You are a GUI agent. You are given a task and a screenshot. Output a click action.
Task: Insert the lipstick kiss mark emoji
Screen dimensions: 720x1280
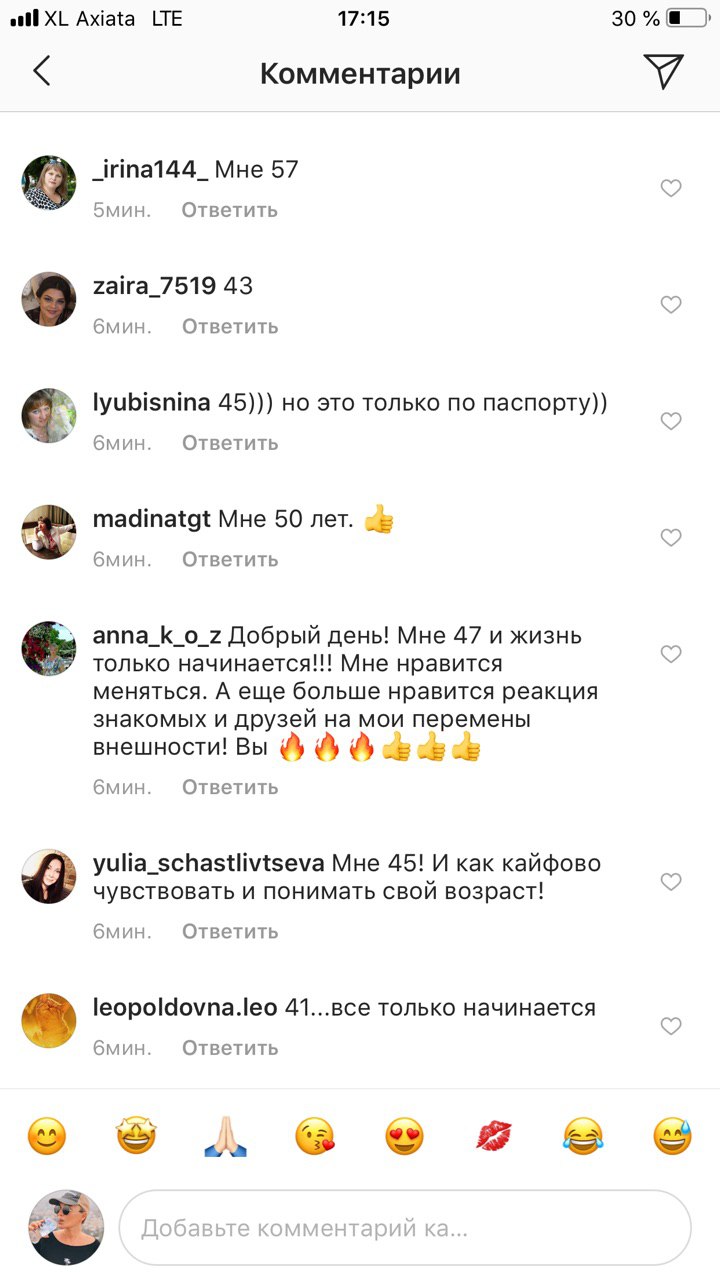point(494,1137)
